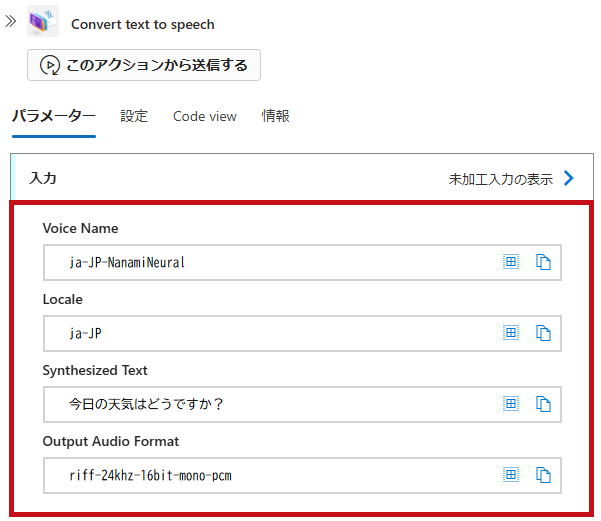
Task: Click the Convert text to speech connector icon
Action: [43, 21]
